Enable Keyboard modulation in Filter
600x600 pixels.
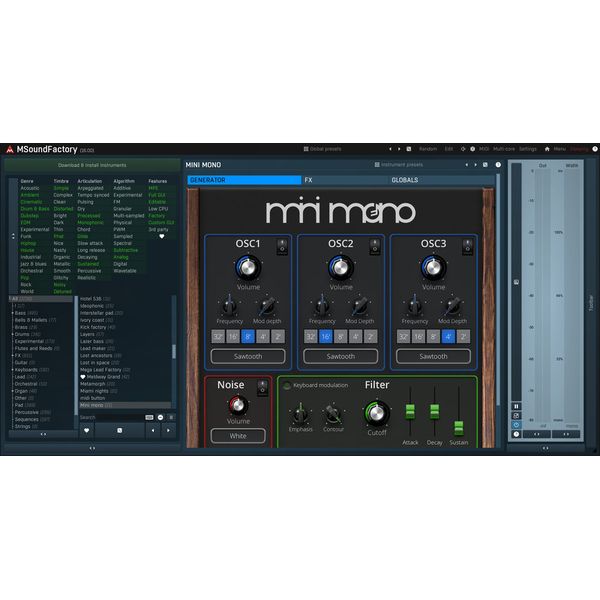[287, 386]
